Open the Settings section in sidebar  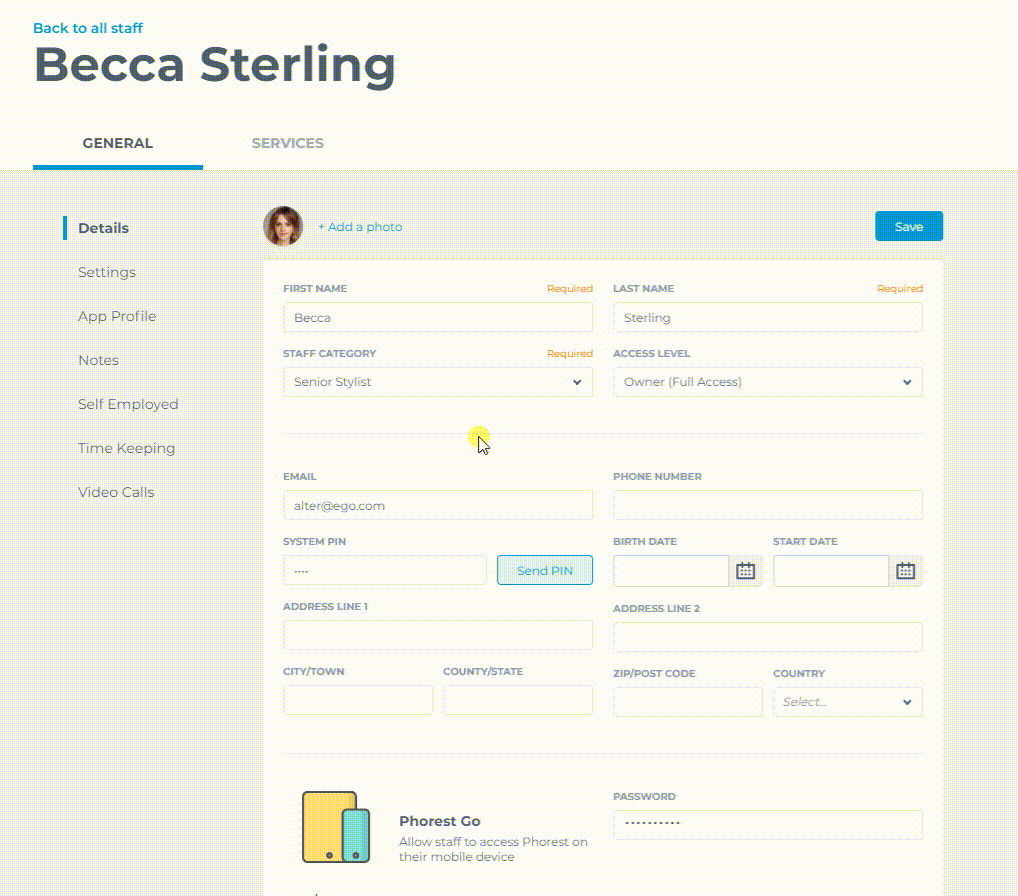coord(107,272)
